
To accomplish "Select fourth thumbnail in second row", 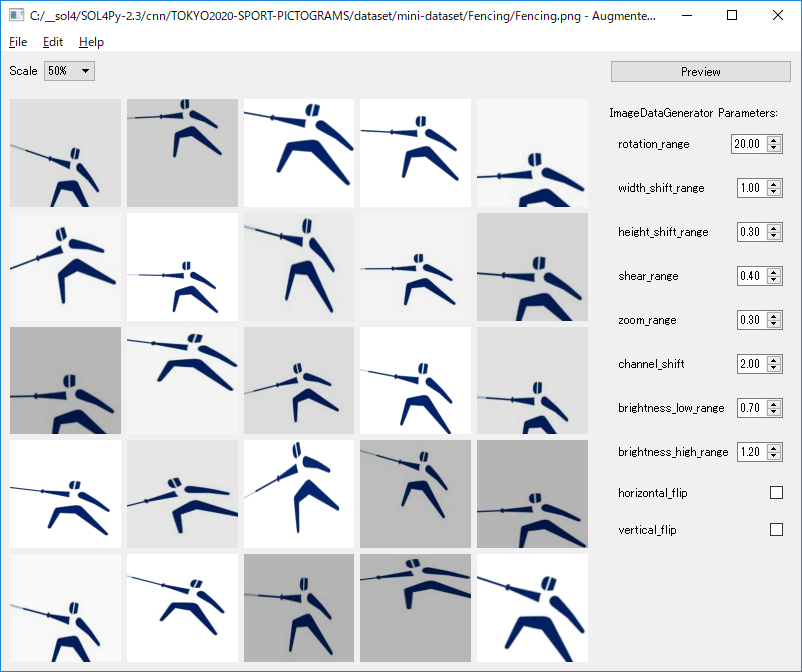I will (x=415, y=267).
